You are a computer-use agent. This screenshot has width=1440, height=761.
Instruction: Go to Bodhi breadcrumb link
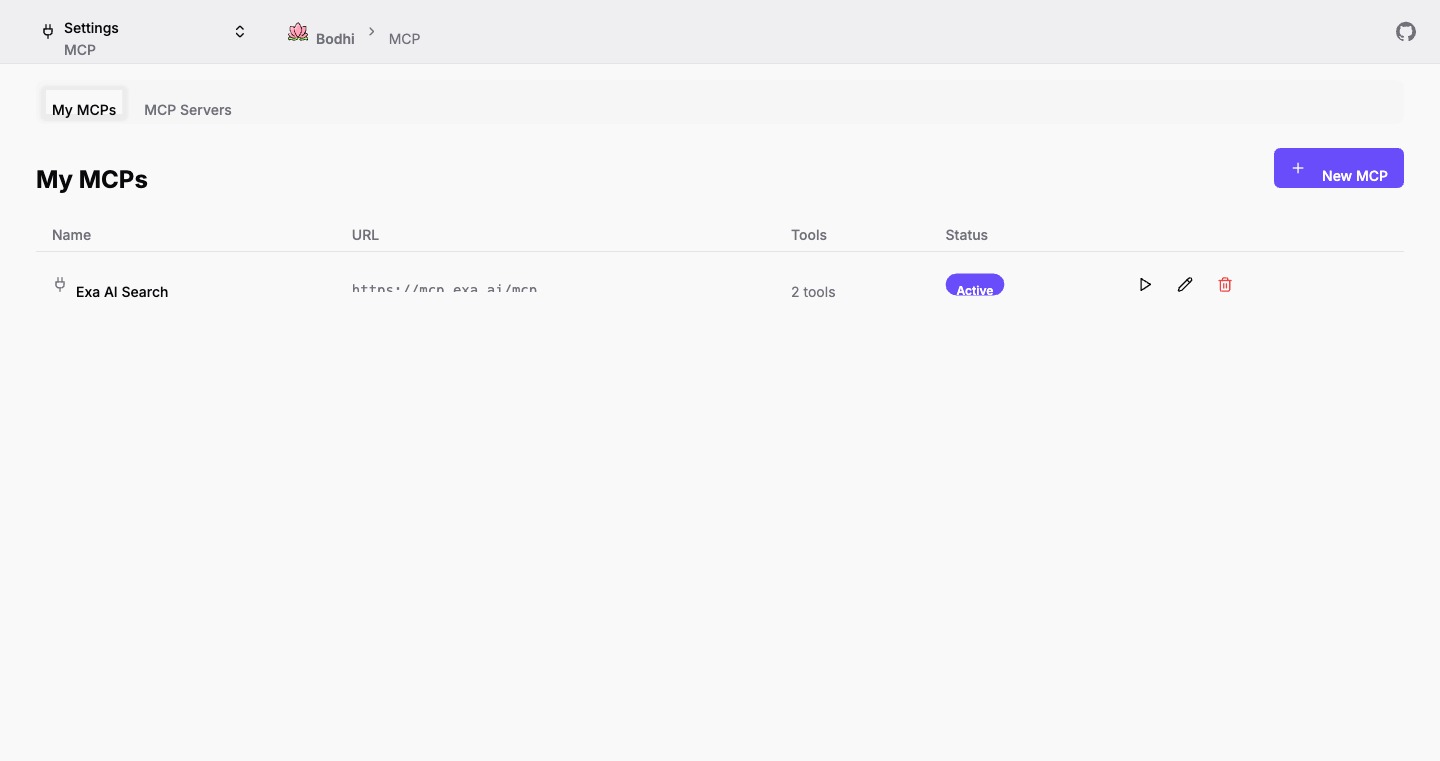tap(335, 39)
